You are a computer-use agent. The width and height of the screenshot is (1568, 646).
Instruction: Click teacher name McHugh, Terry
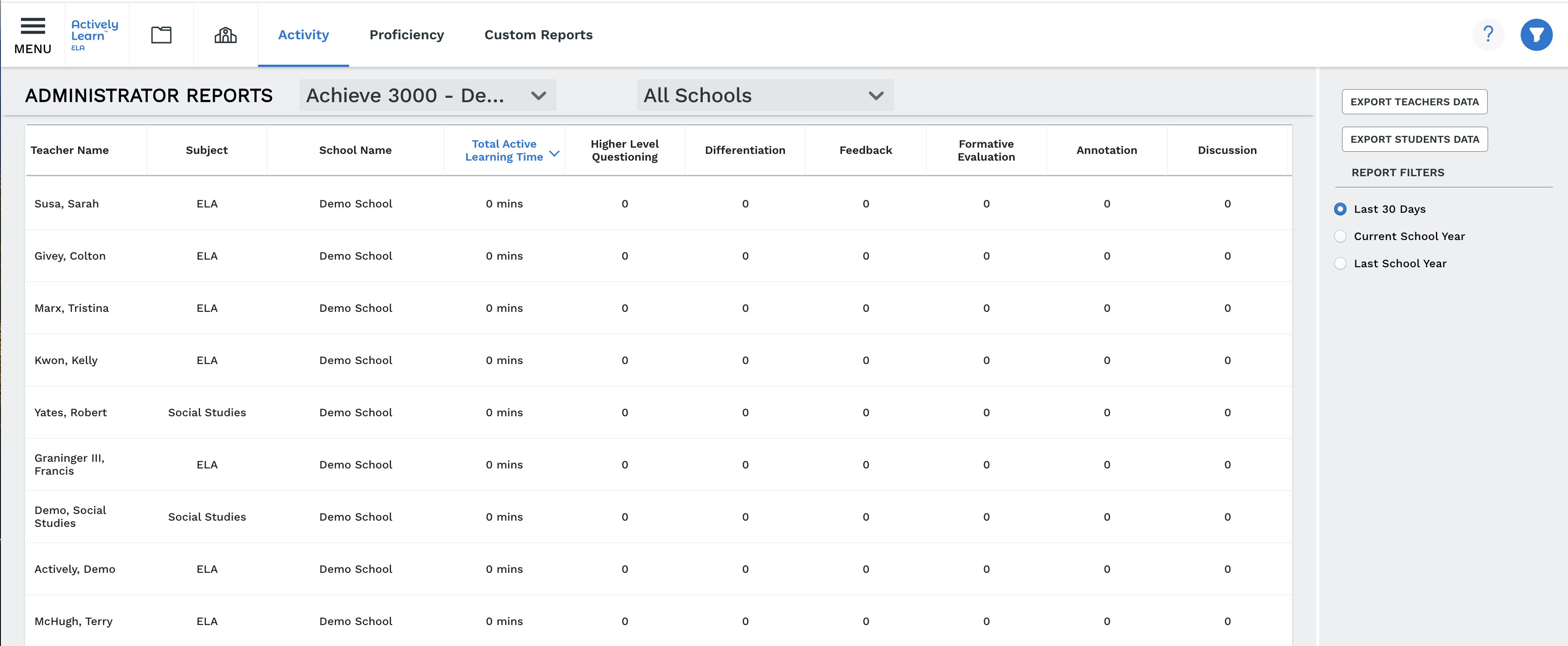coord(74,621)
